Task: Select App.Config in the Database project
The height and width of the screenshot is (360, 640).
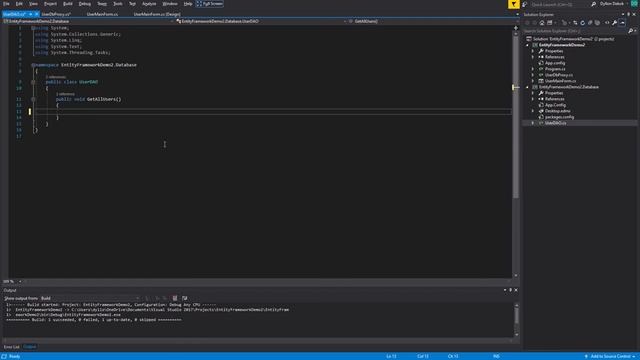Action: (x=555, y=105)
